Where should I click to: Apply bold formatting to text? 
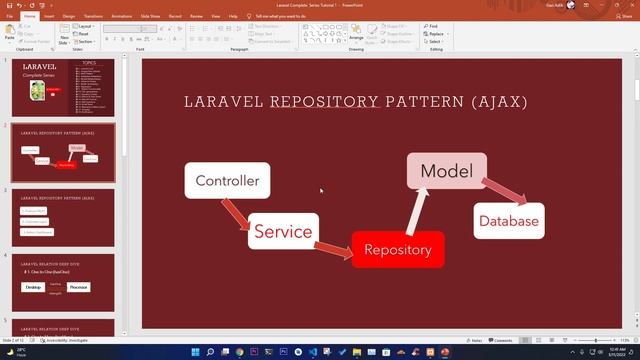[107, 39]
